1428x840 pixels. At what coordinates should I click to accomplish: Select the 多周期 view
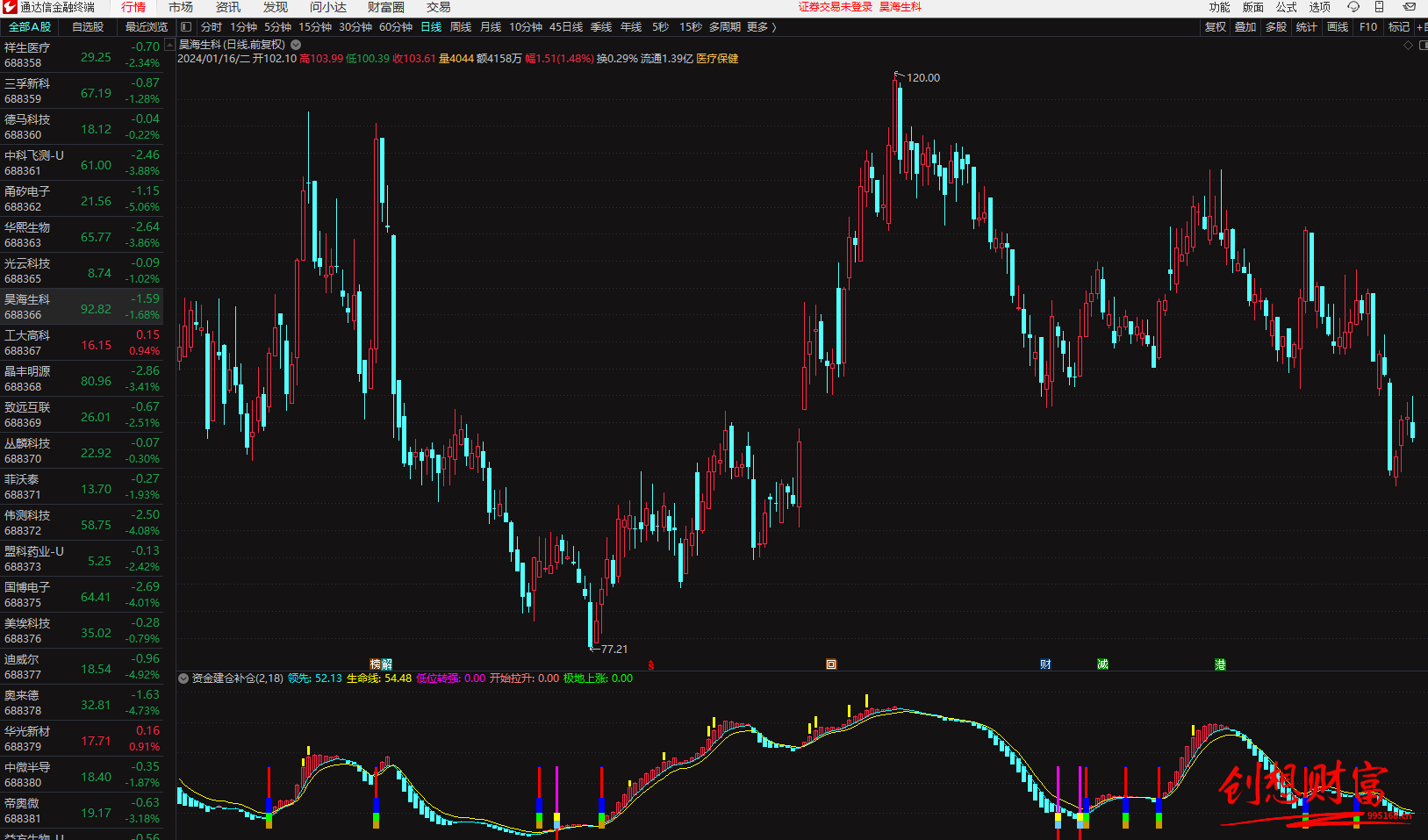pos(725,27)
